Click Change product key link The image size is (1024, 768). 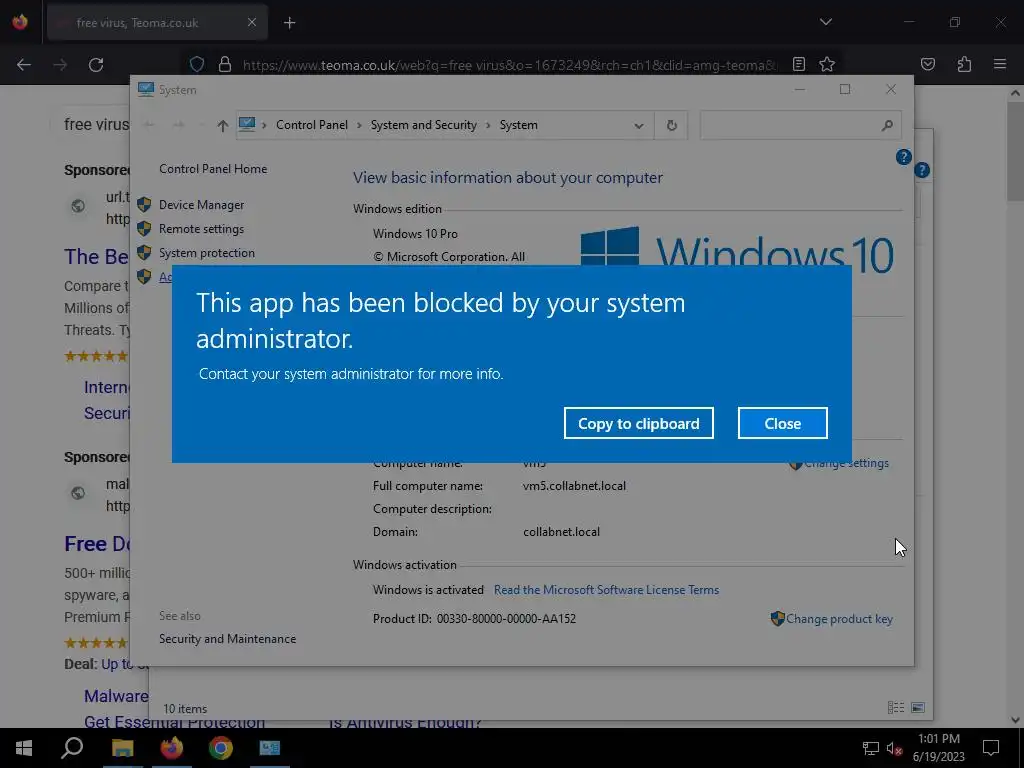tap(839, 618)
